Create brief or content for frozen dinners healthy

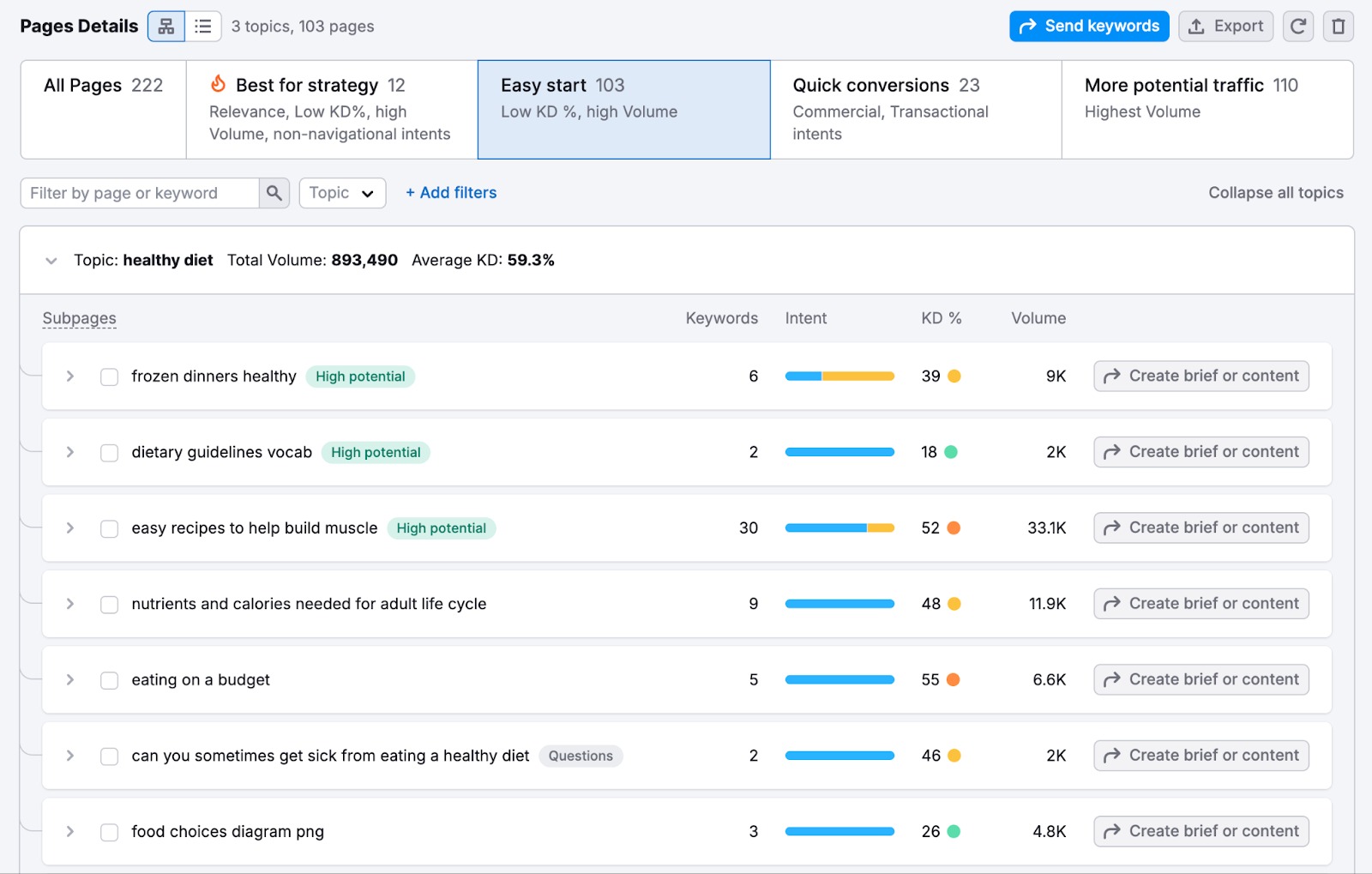[1201, 376]
